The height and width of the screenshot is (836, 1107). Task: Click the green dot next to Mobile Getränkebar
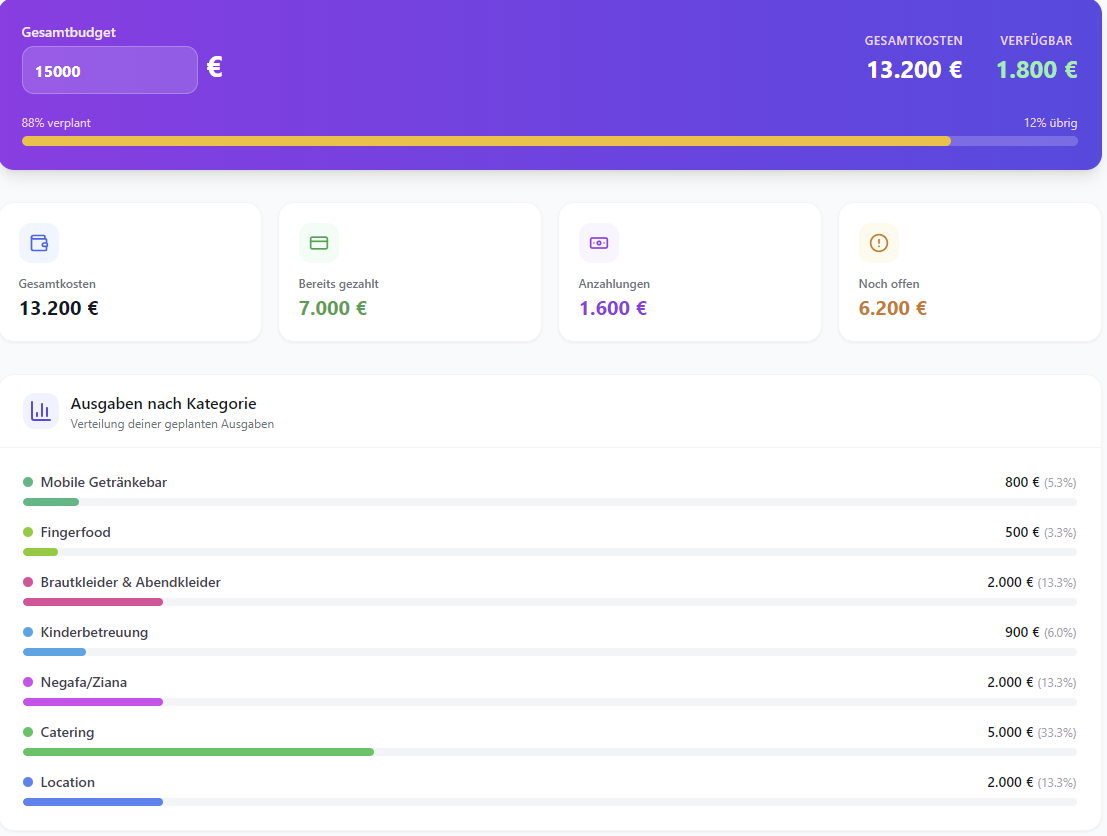click(28, 482)
